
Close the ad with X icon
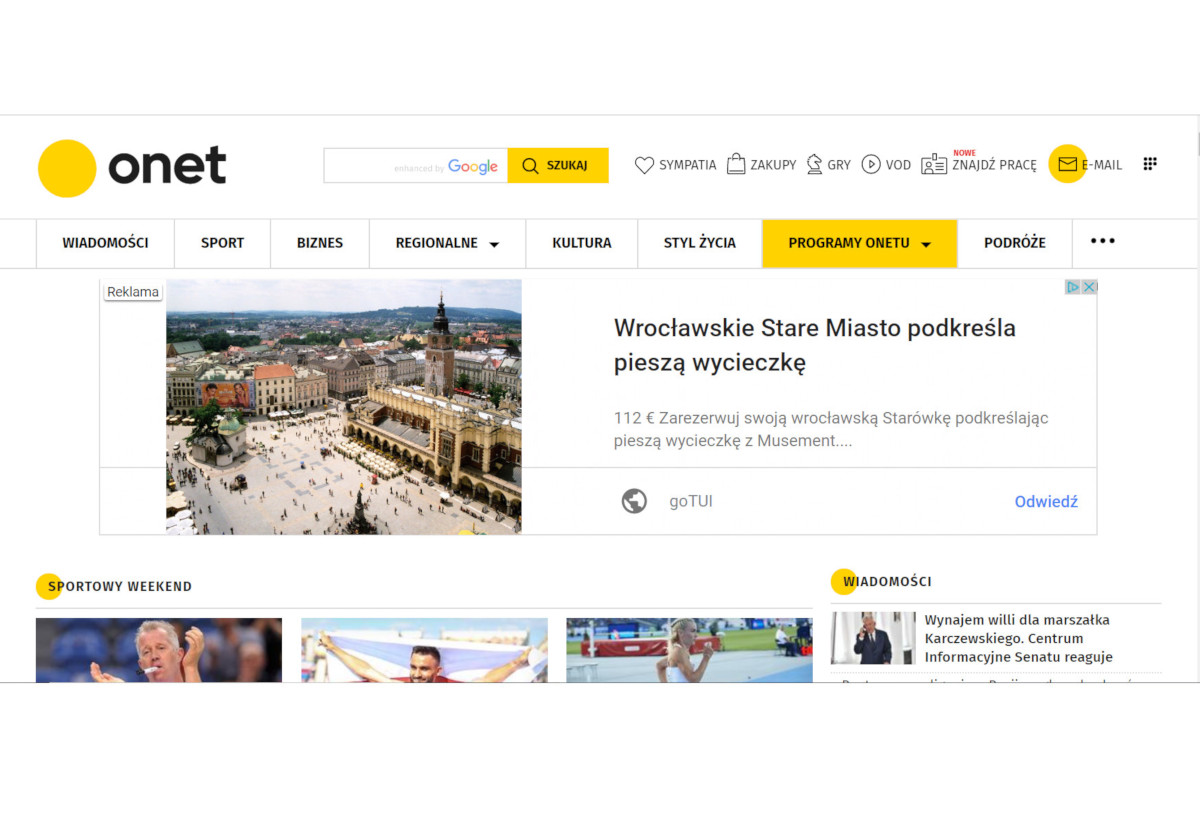1090,287
